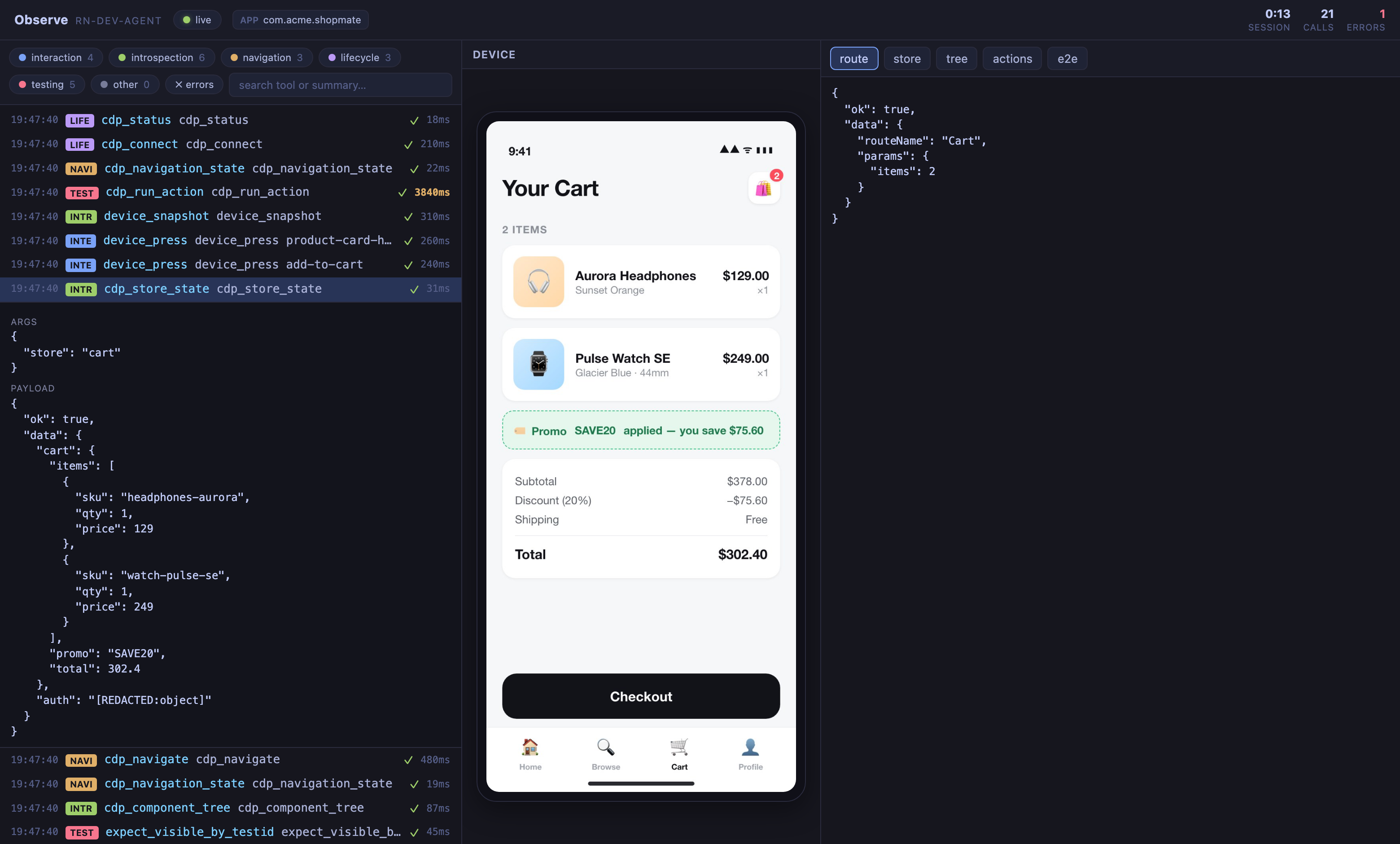Click the NAVI badge on cdp_navigate row
This screenshot has height=844, width=1400.
[81, 760]
